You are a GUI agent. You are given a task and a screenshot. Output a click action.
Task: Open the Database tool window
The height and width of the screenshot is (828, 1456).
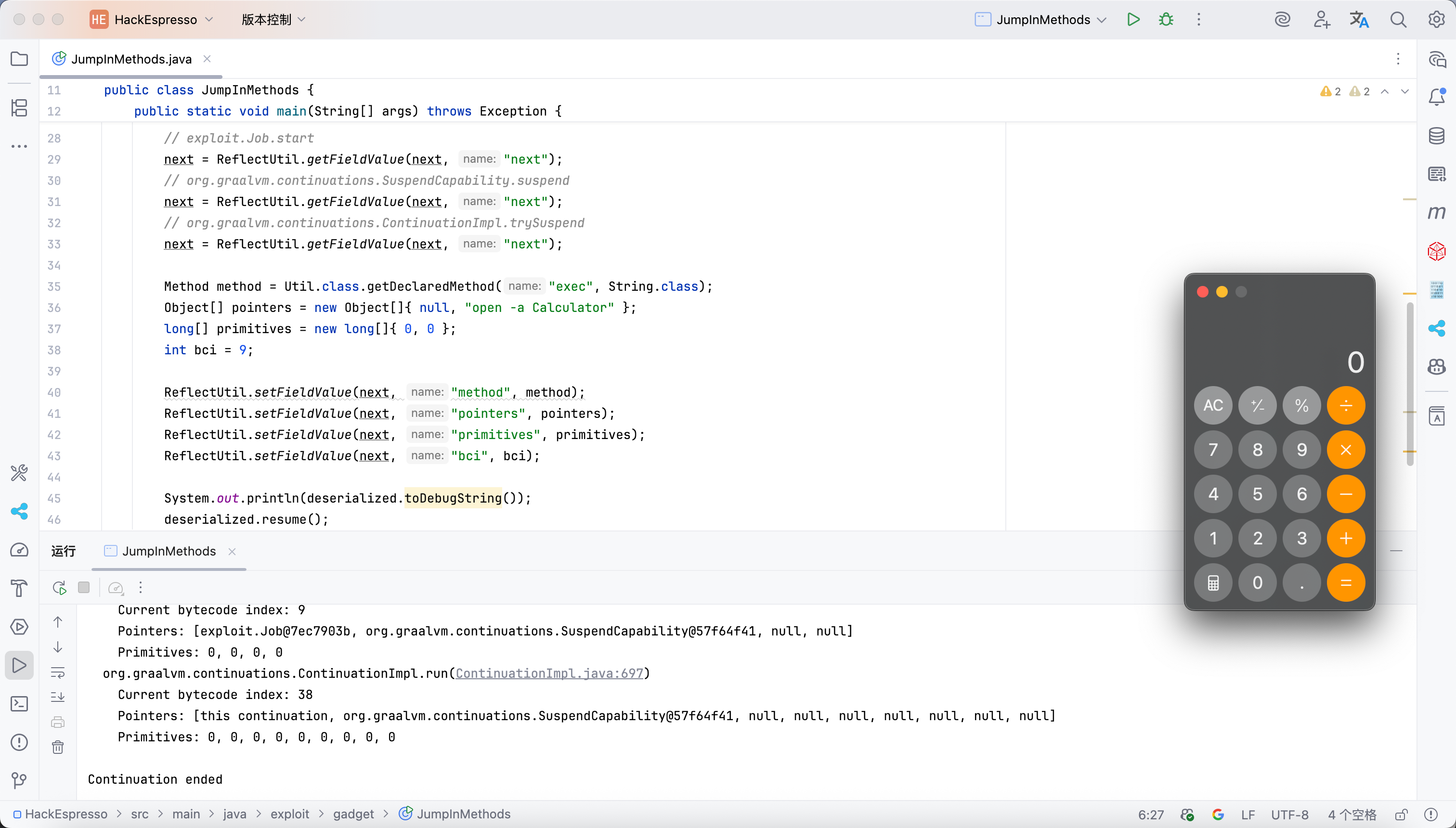[1437, 135]
